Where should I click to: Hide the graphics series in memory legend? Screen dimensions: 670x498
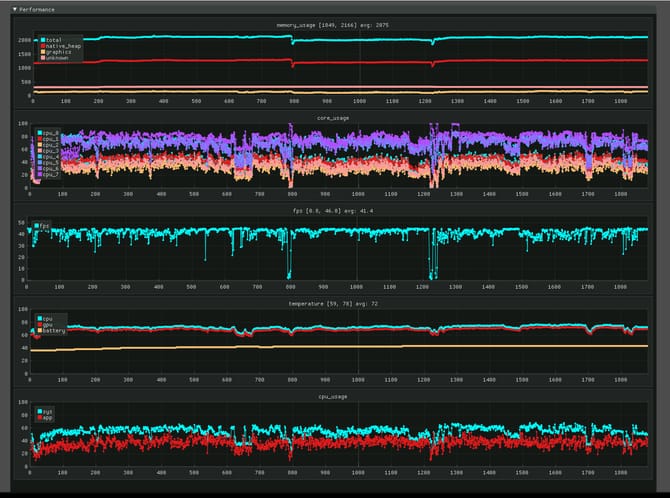coord(56,52)
